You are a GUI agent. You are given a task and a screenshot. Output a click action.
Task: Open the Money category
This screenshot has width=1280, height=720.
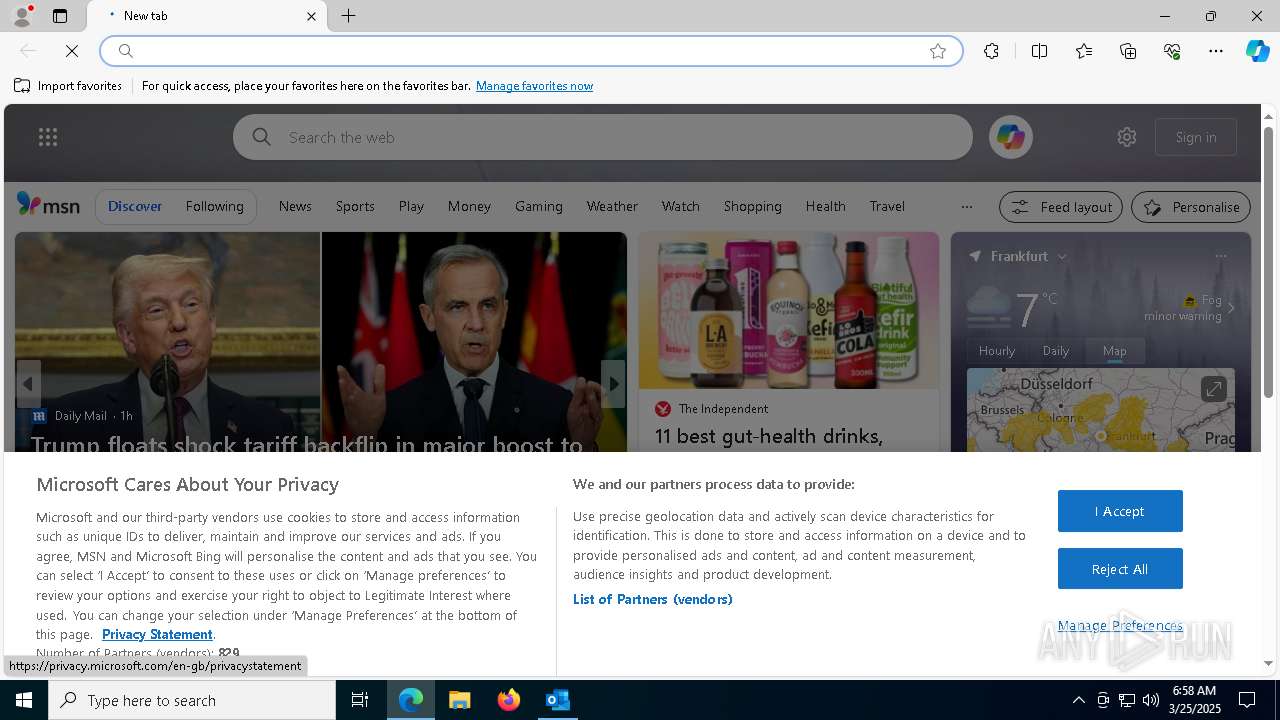click(x=469, y=206)
